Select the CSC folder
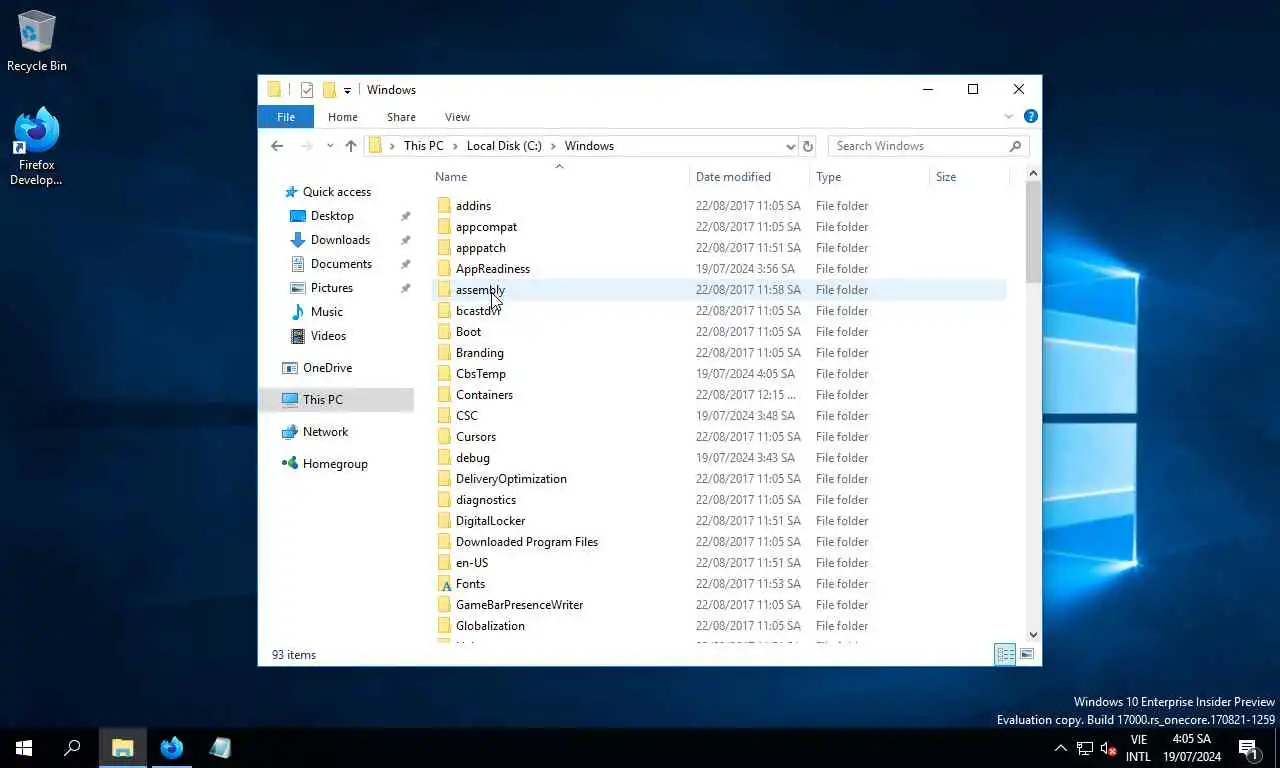 [x=467, y=416]
